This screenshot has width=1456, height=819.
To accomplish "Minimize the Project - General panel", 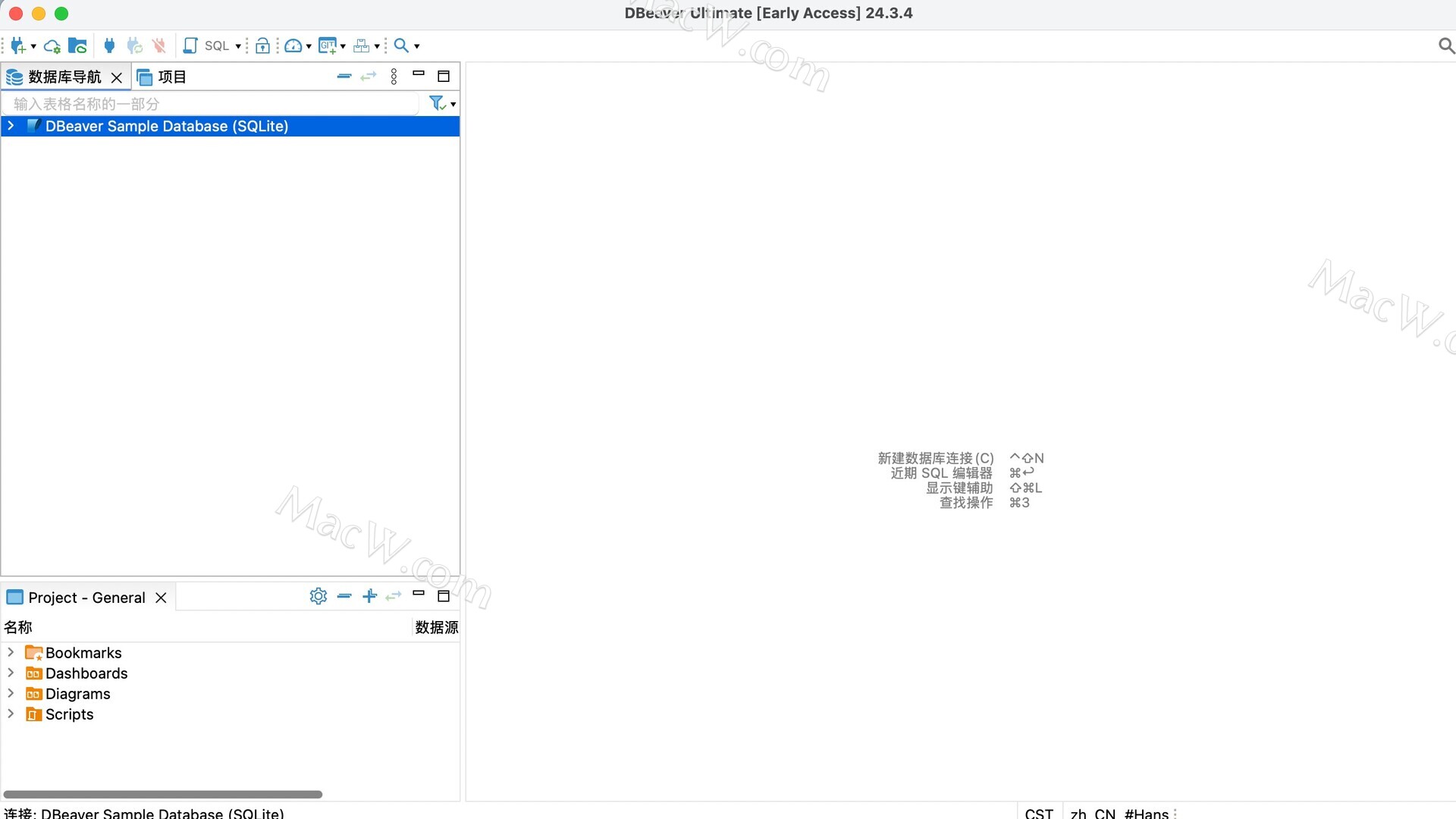I will (x=419, y=594).
